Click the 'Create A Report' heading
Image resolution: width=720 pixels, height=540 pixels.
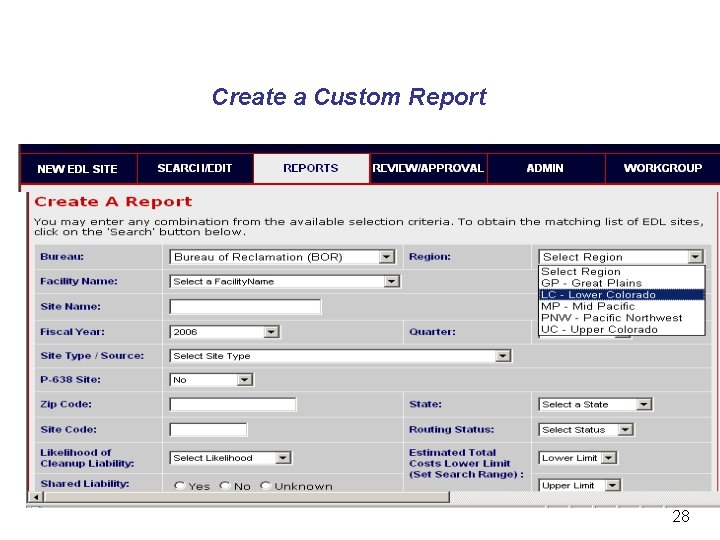coord(113,202)
